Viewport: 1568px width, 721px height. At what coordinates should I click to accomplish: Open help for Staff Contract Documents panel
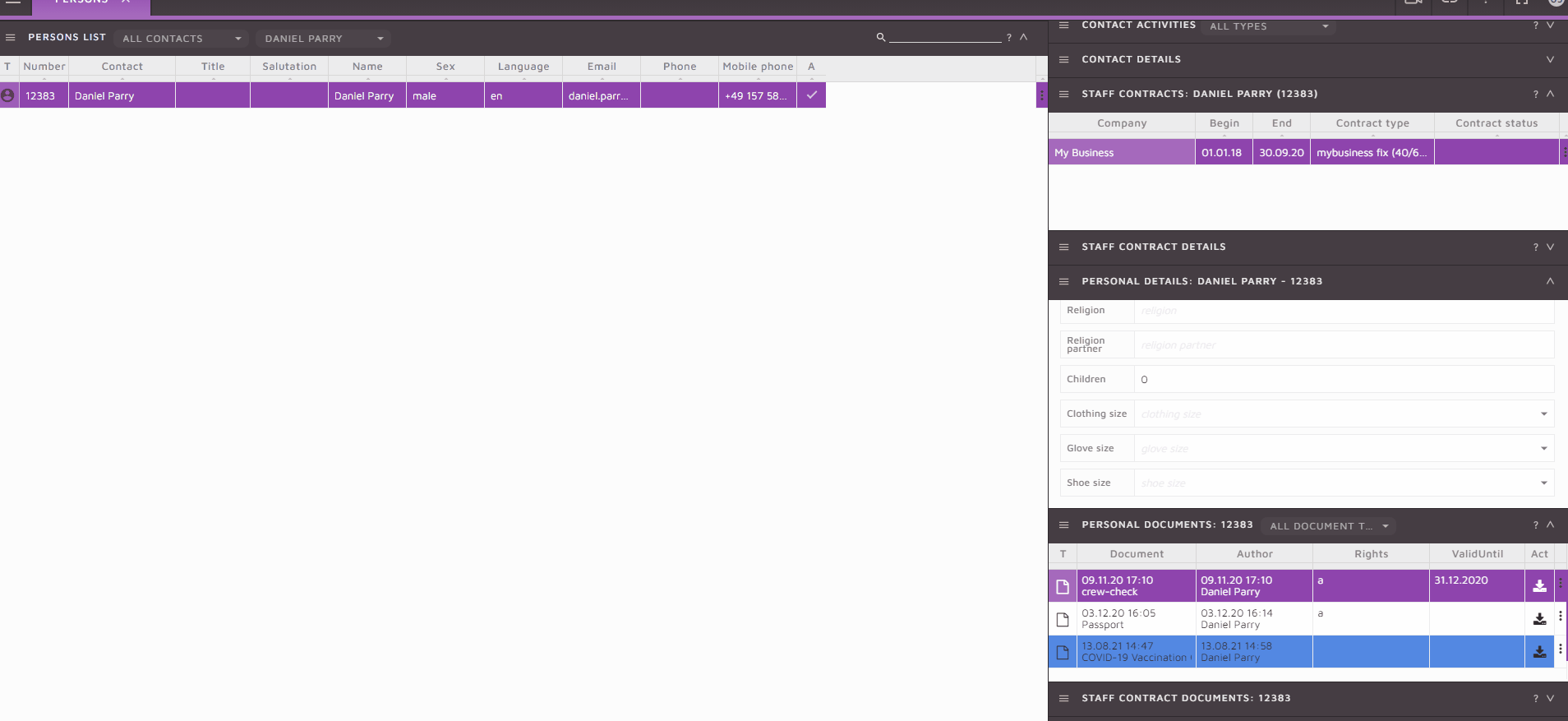coord(1536,699)
